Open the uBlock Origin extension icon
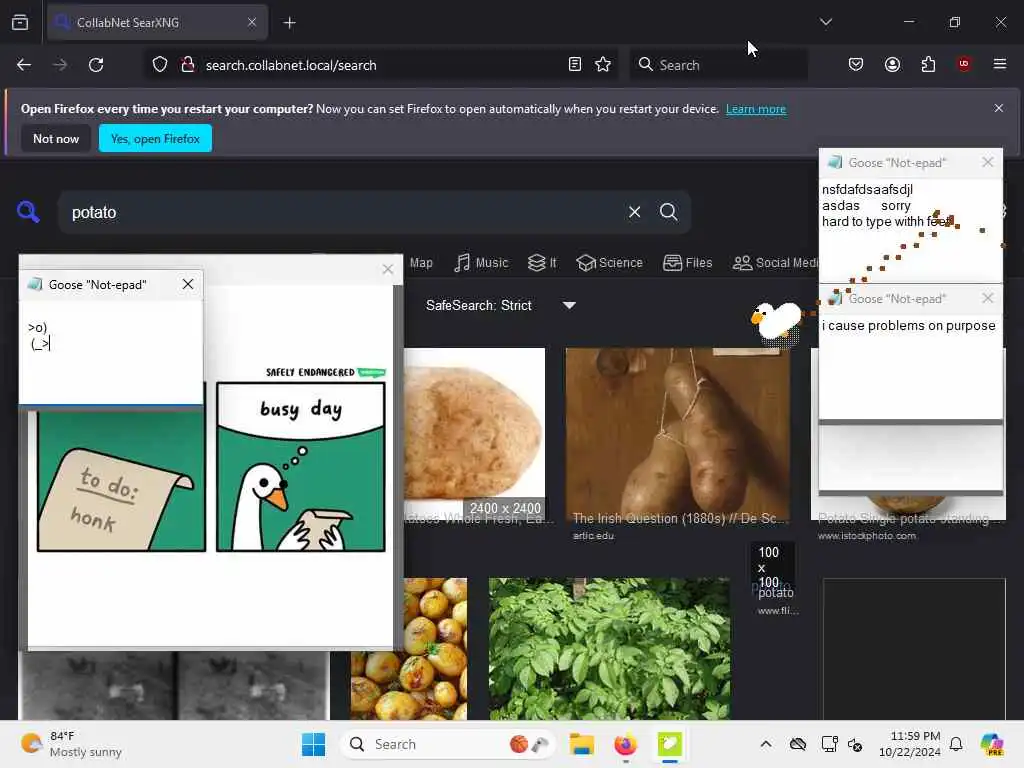 964,64
